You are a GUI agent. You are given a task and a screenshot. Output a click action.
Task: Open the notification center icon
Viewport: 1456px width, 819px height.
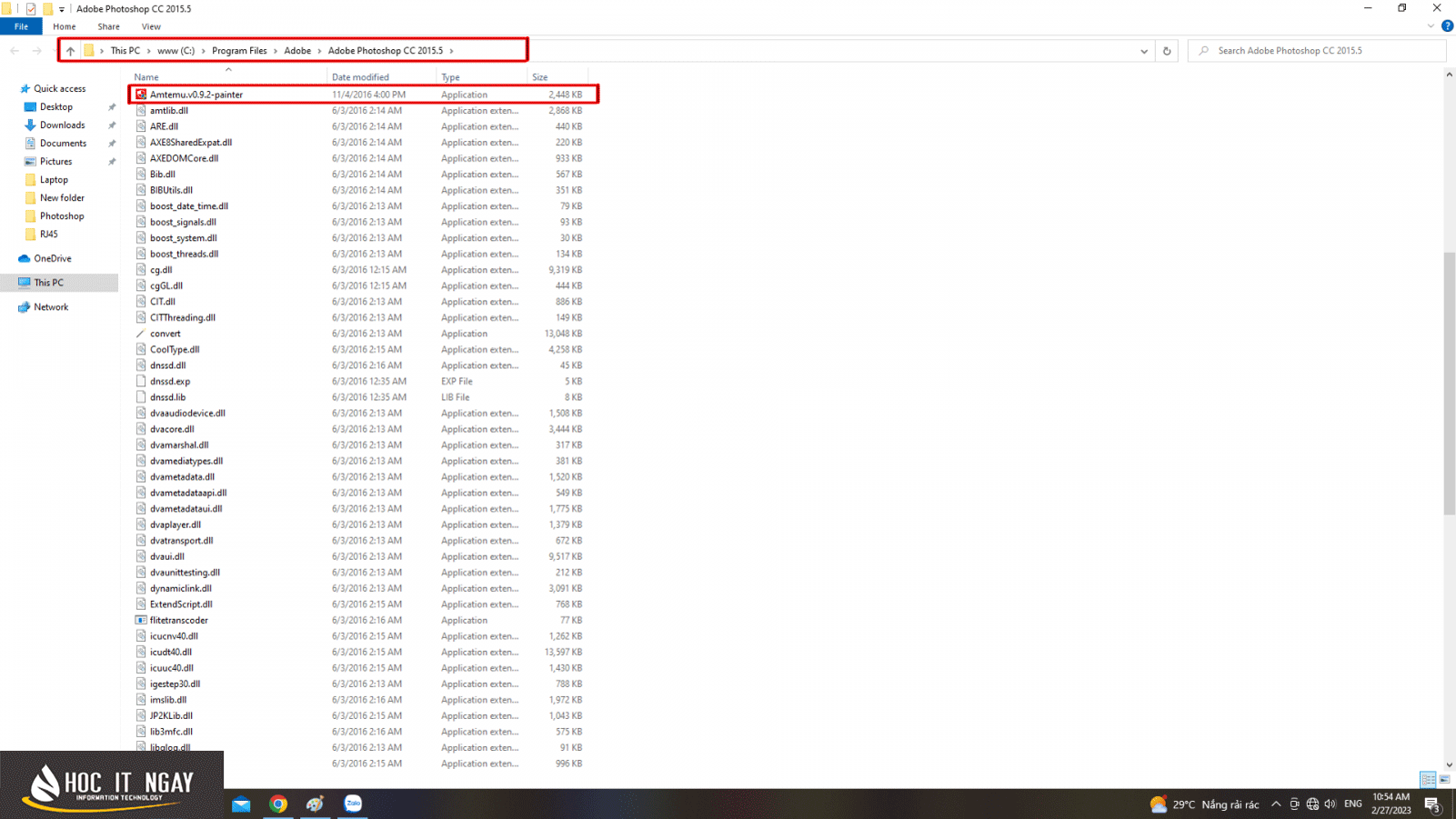point(1432,804)
